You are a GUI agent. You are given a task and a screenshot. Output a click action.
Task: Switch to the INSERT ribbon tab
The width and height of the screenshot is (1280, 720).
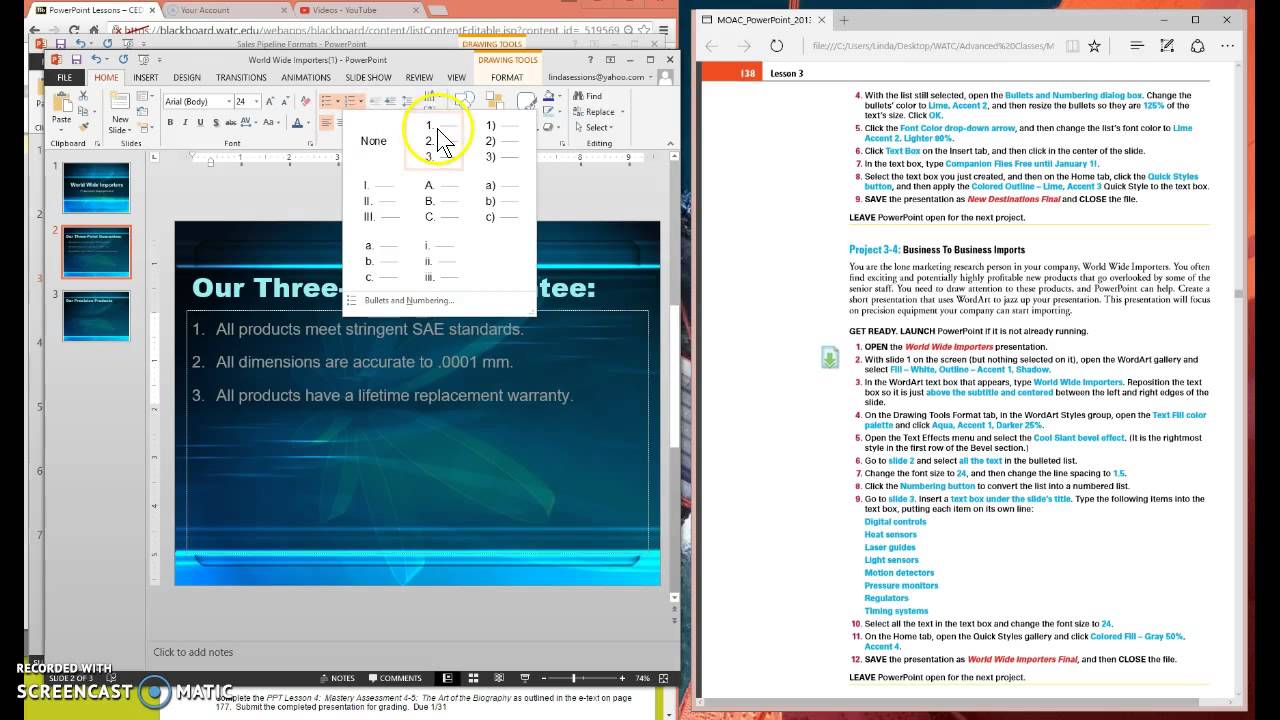click(x=146, y=77)
